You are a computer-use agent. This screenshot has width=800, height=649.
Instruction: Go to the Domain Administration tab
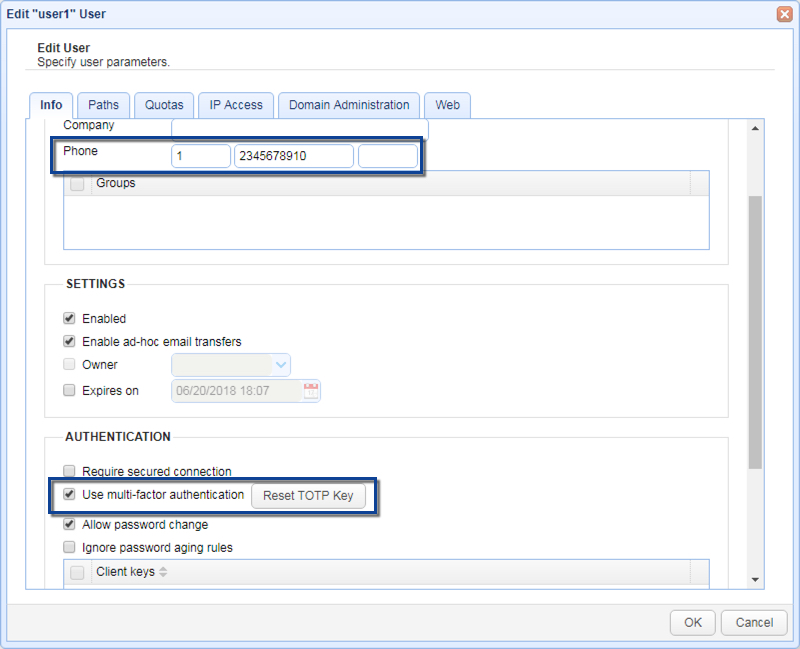click(x=349, y=105)
